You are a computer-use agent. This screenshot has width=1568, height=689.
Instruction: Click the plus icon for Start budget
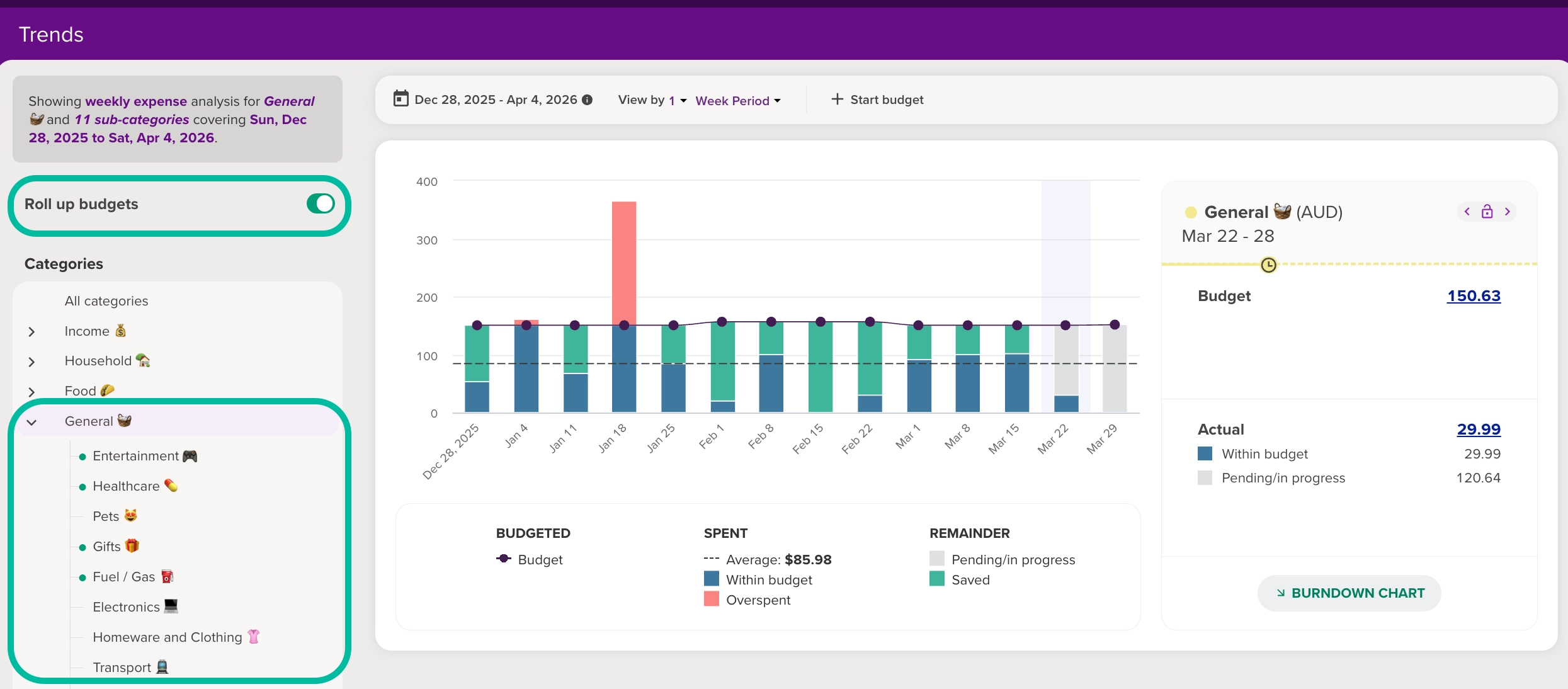[837, 99]
